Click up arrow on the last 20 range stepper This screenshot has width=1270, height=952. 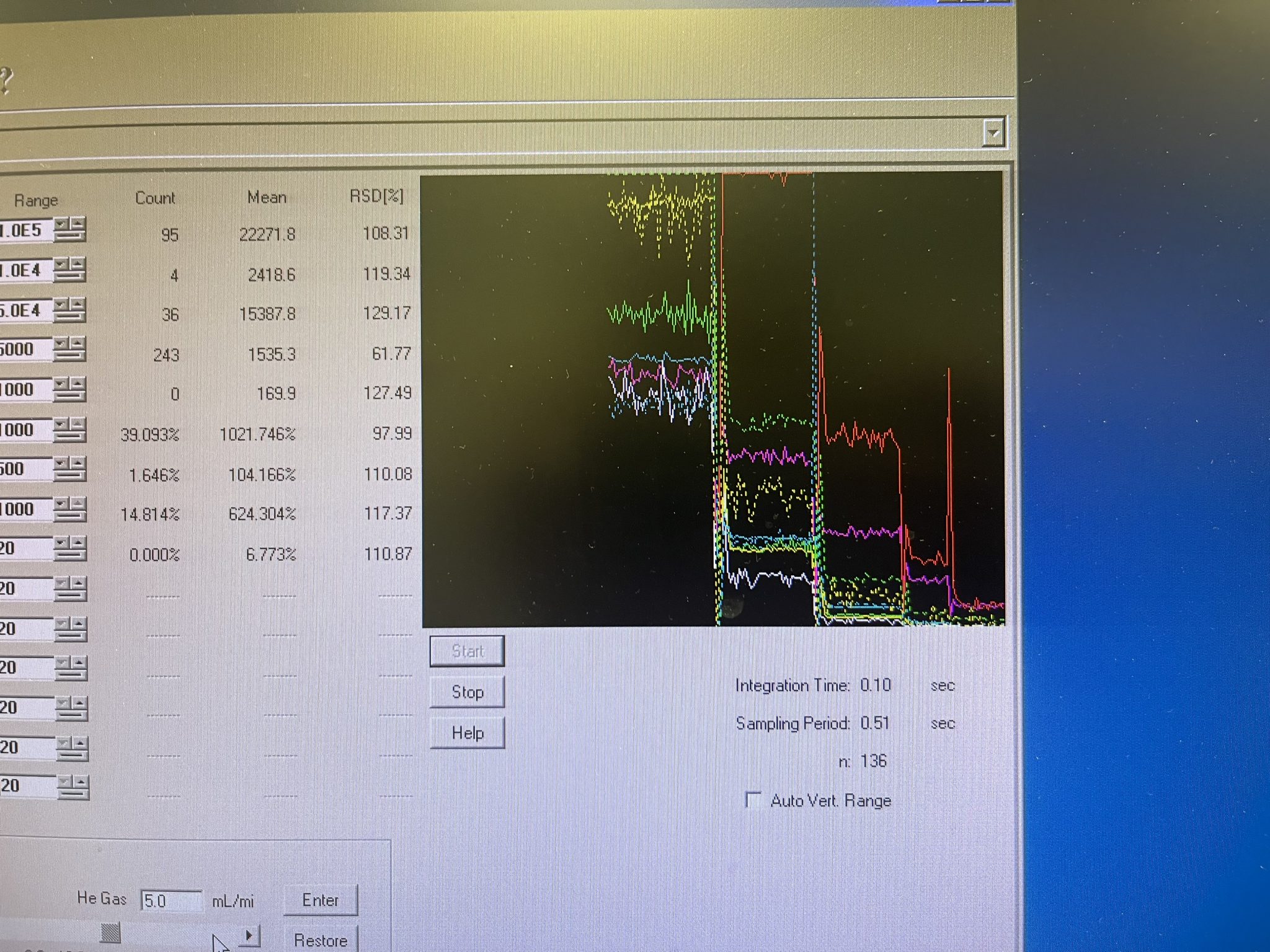[80, 781]
